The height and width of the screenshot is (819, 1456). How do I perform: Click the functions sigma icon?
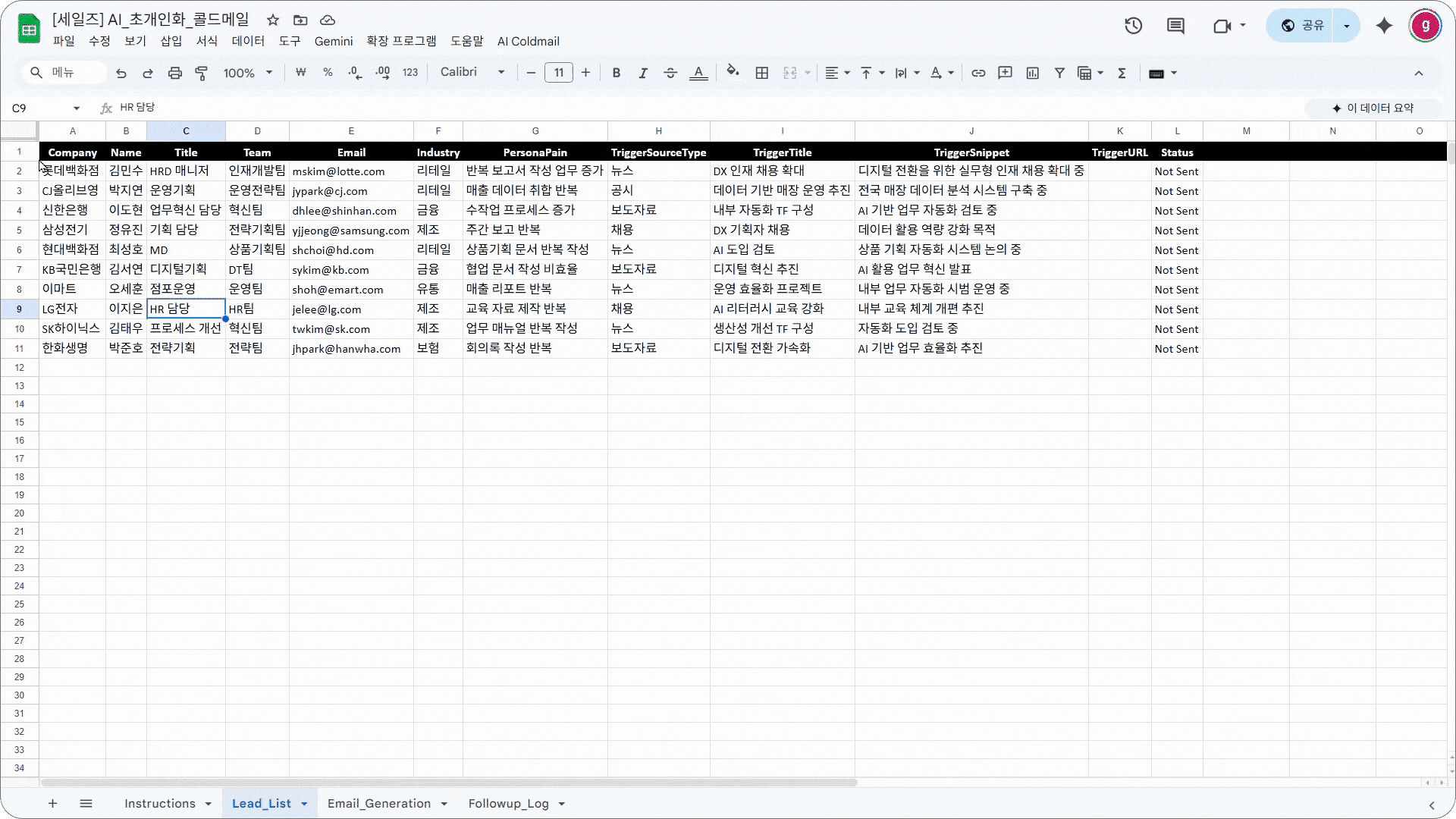1122,73
